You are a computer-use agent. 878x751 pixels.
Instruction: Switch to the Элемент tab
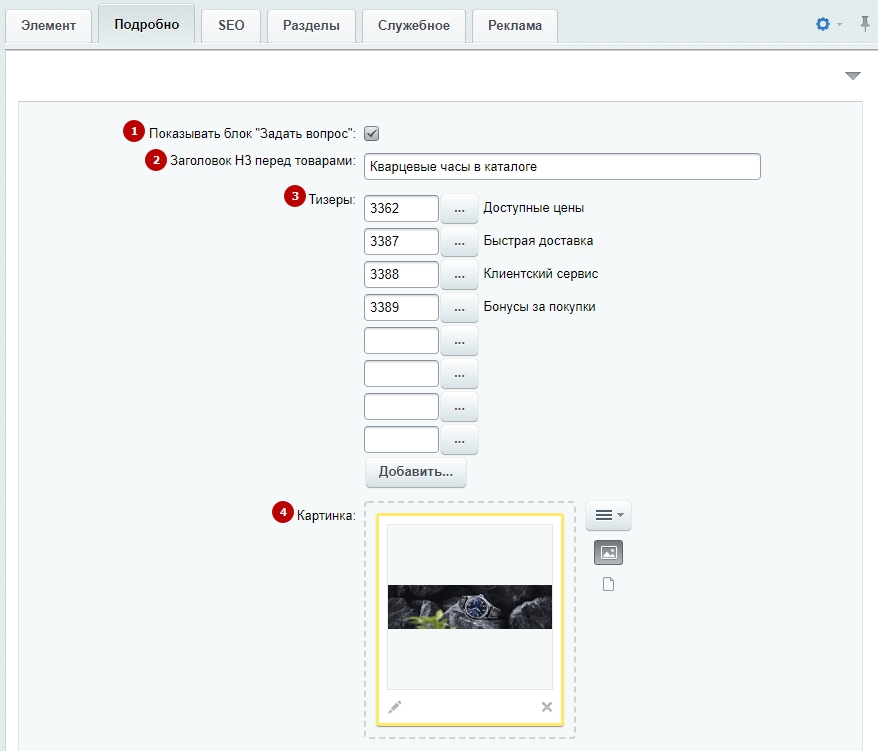pyautogui.click(x=49, y=25)
